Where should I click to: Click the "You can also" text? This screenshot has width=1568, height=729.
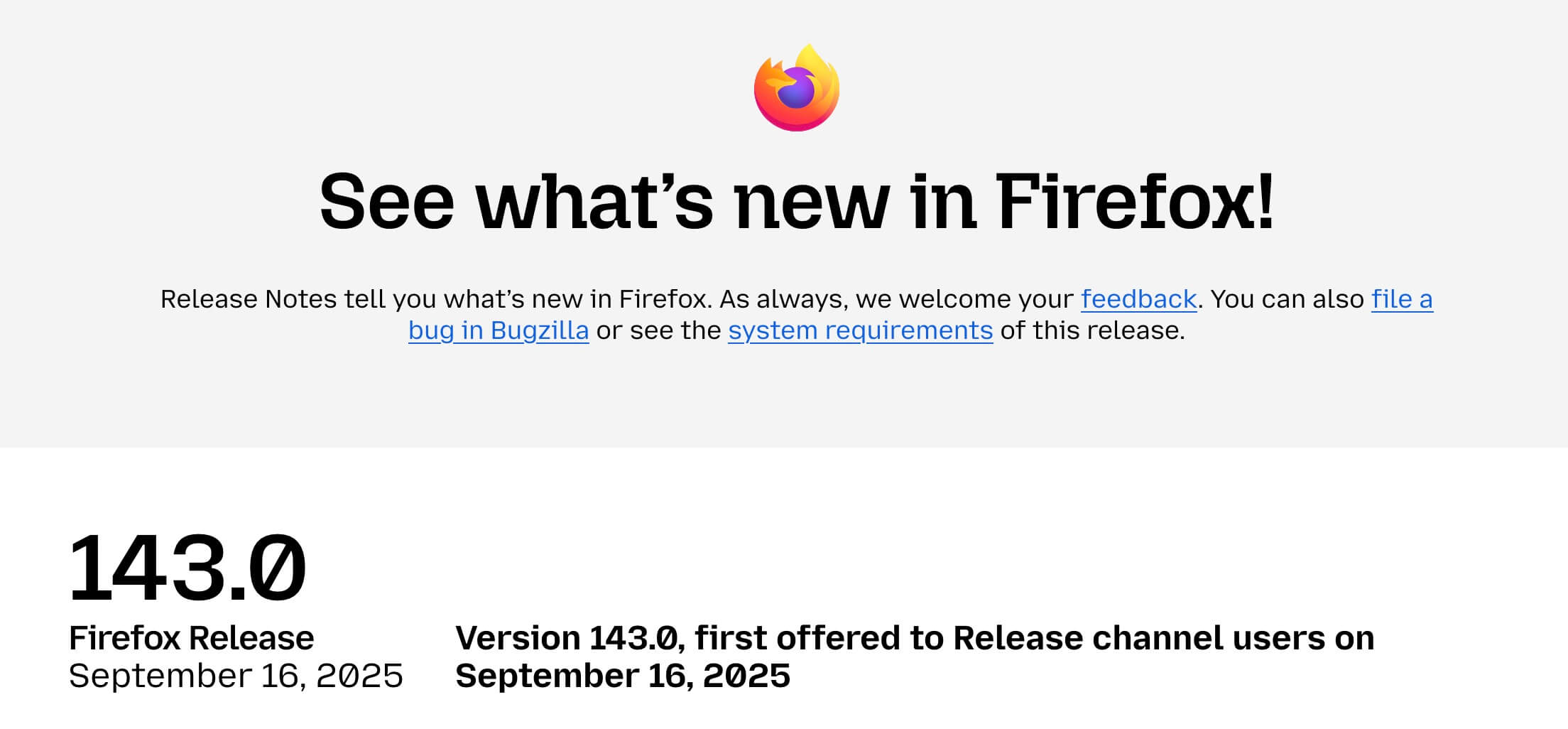click(x=1287, y=299)
